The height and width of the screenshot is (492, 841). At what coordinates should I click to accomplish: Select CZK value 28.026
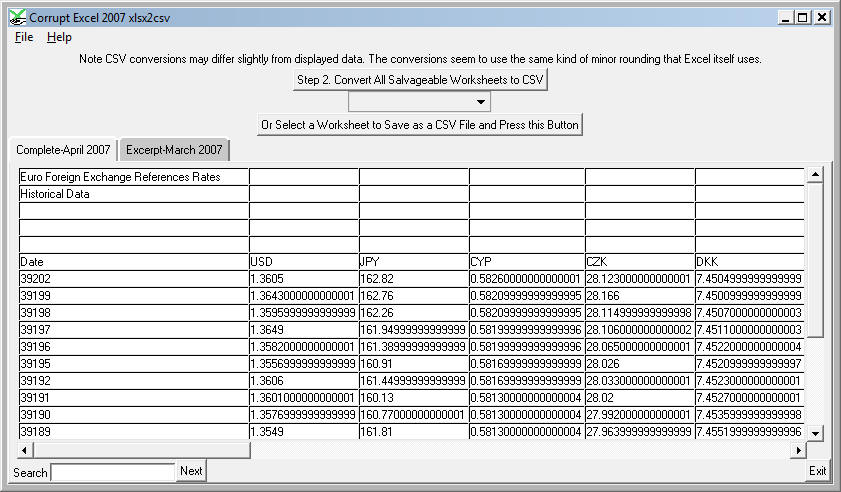coord(640,364)
